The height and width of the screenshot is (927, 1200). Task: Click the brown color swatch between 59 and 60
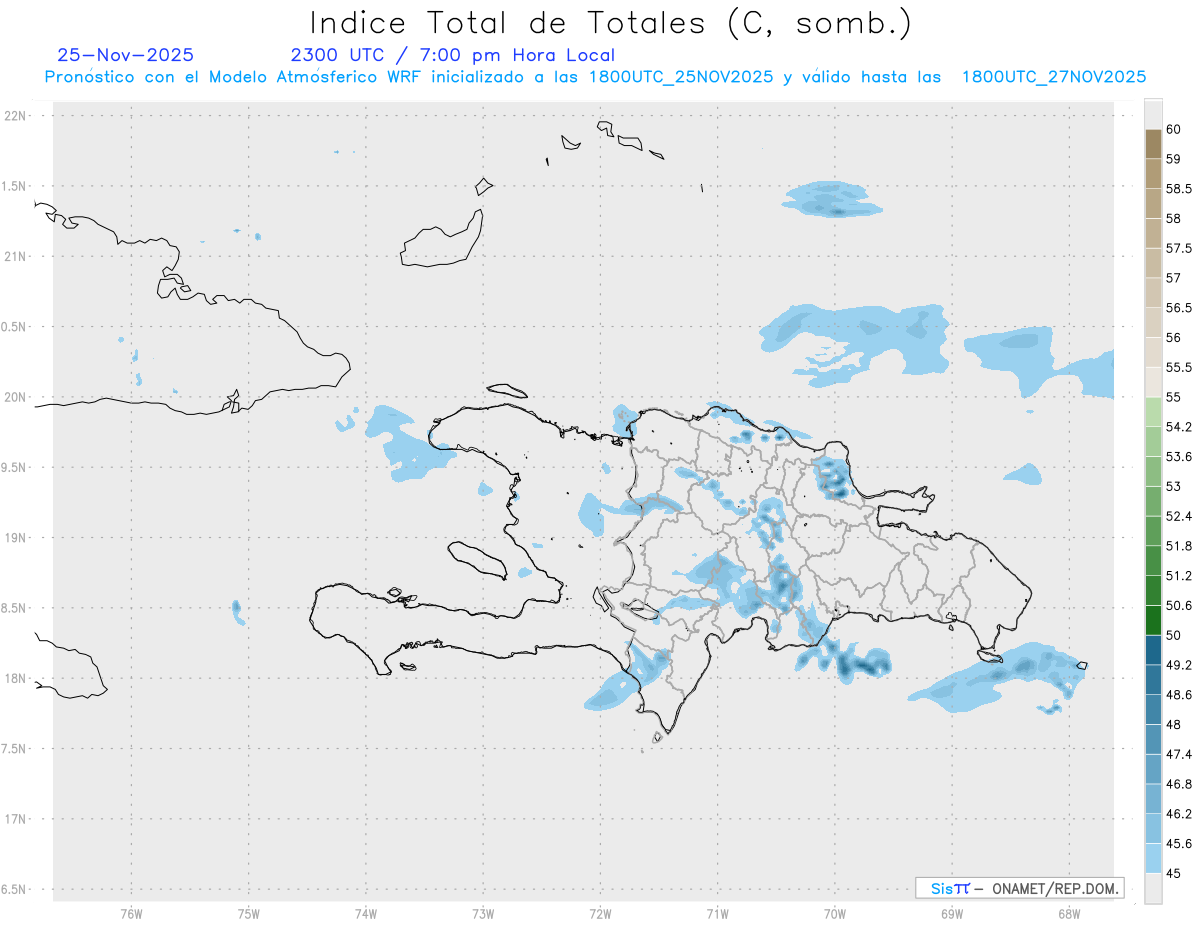pos(1153,144)
